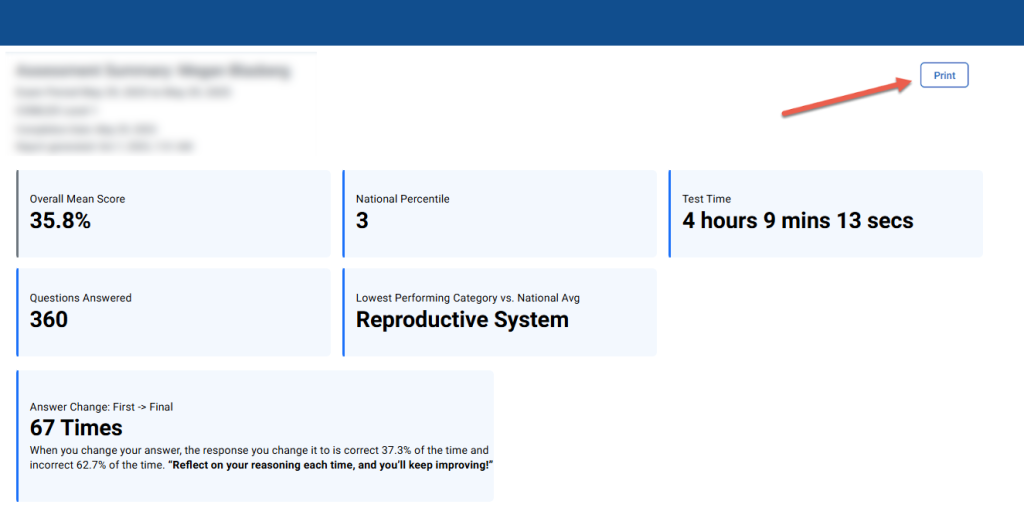The image size is (1024, 508).
Task: Click the blue header bar at top
Action: tap(512, 22)
